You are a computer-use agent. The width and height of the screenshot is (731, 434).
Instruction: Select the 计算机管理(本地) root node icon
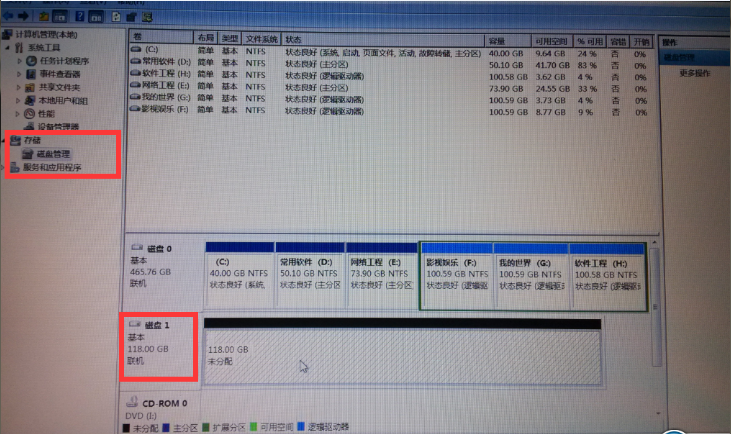click(7, 34)
